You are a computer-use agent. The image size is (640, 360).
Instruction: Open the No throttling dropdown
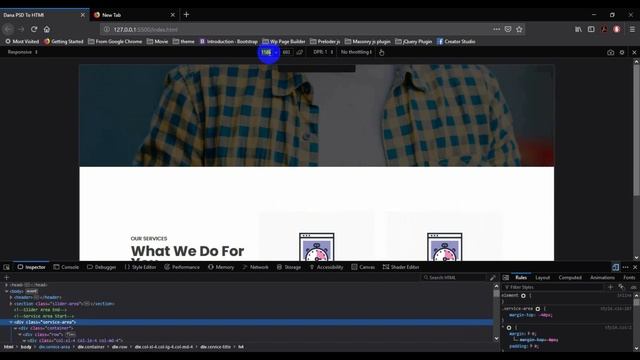pyautogui.click(x=356, y=52)
